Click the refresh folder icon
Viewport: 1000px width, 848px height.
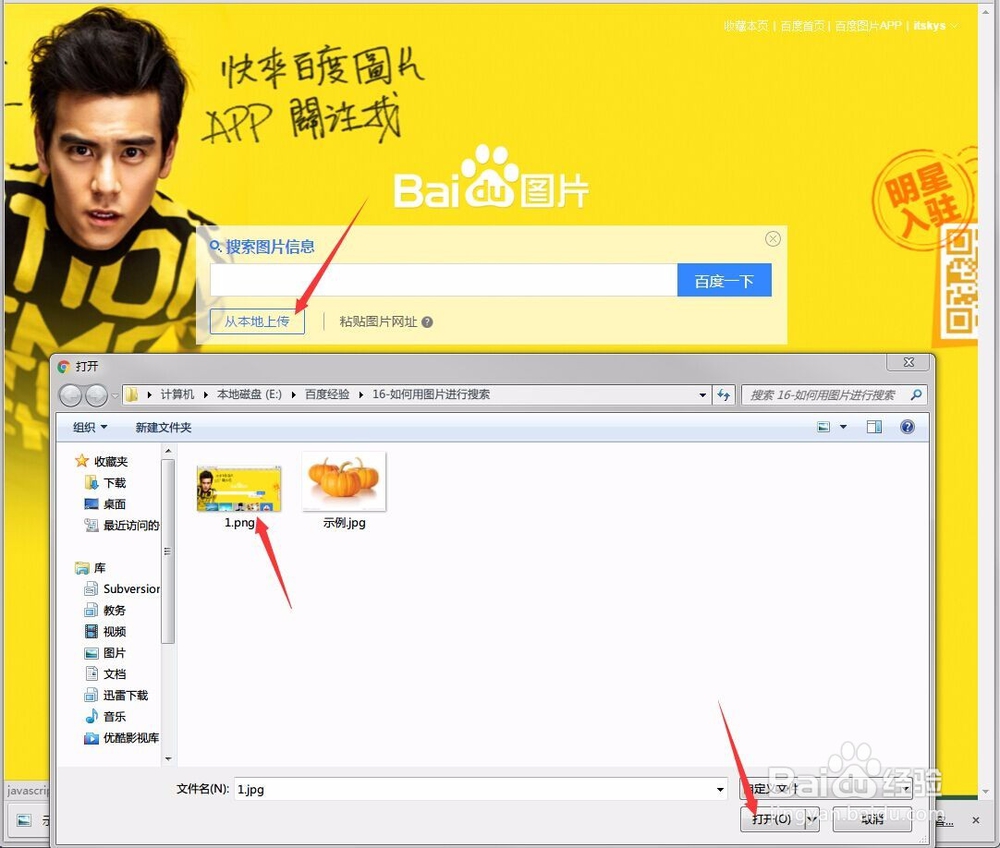(x=723, y=395)
